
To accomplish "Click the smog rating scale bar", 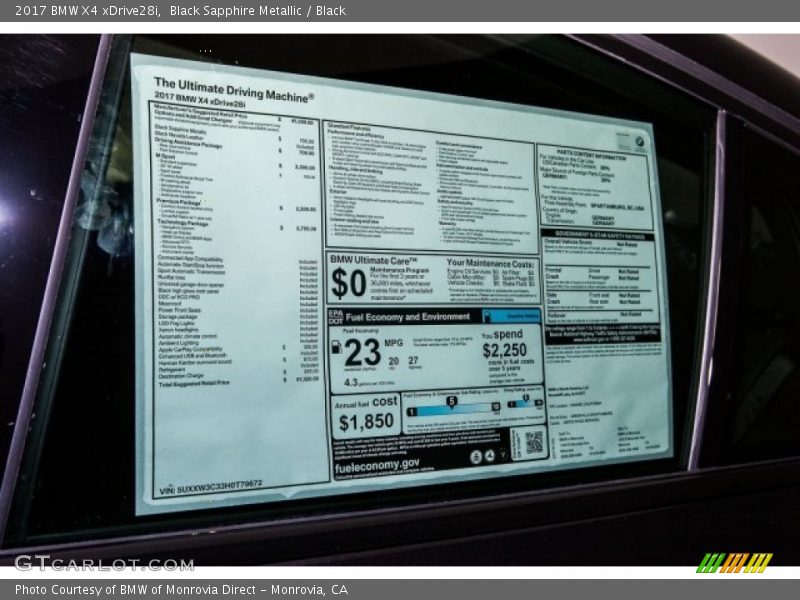I will tap(525, 405).
